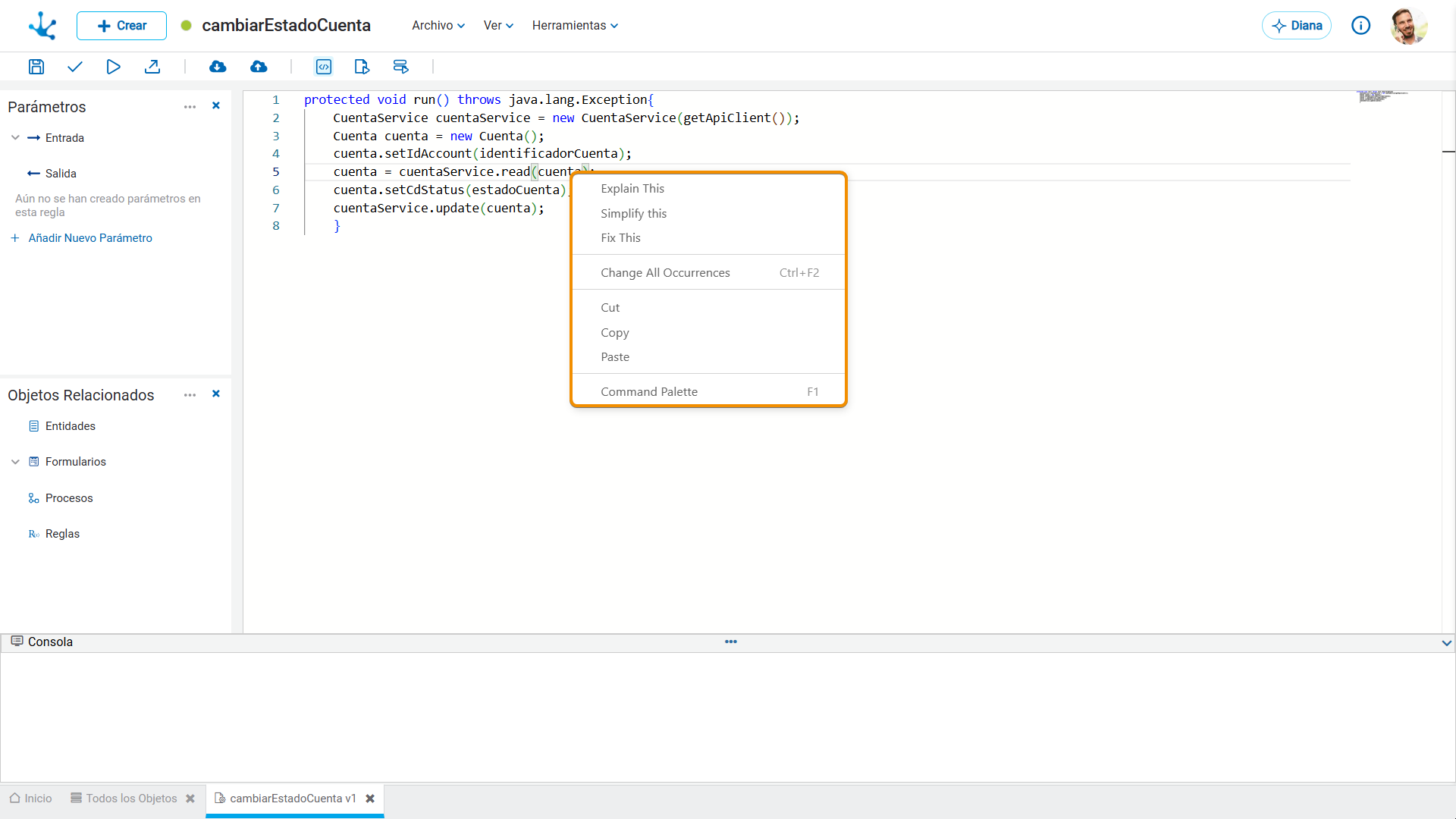
Task: Click line number 1 in editor
Action: (276, 99)
